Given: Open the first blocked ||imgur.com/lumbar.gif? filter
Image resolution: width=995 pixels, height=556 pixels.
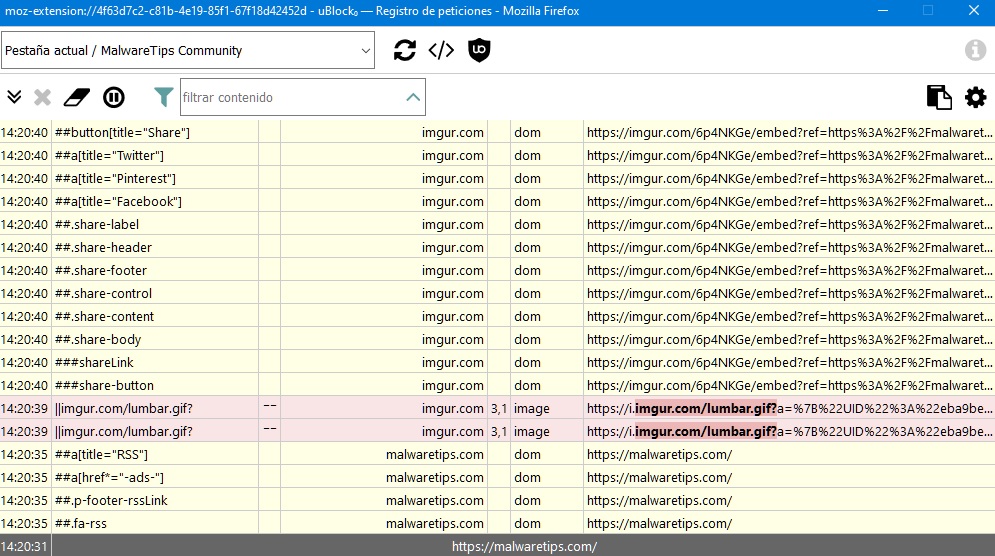Looking at the screenshot, I should coord(124,409).
